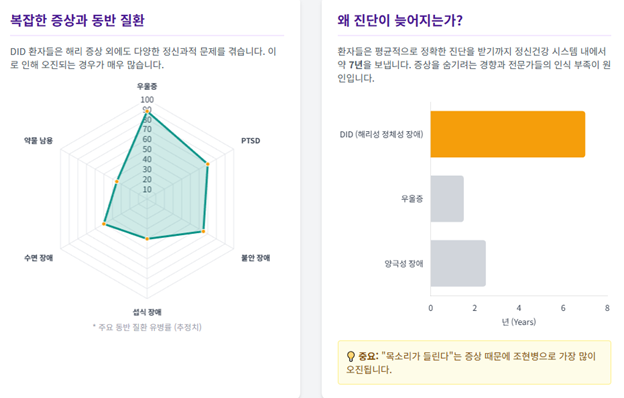The height and width of the screenshot is (398, 624).
Task: Click the yellow 중요 notice box
Action: 474,363
